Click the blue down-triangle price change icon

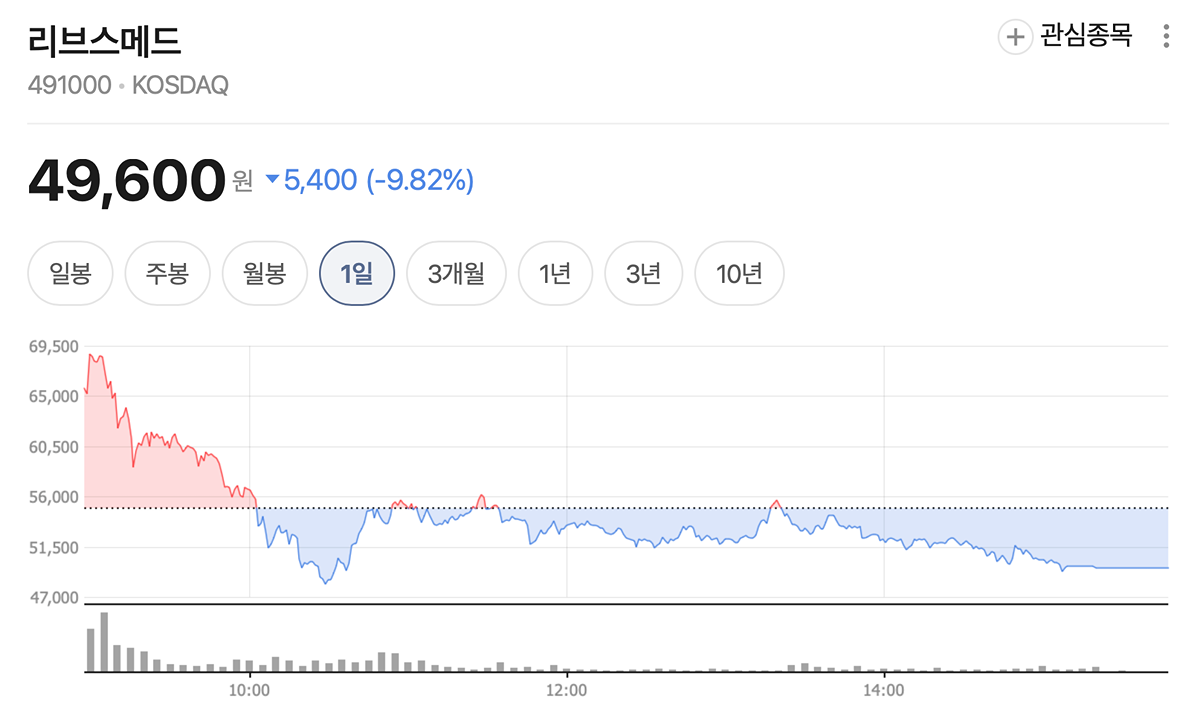(x=273, y=180)
